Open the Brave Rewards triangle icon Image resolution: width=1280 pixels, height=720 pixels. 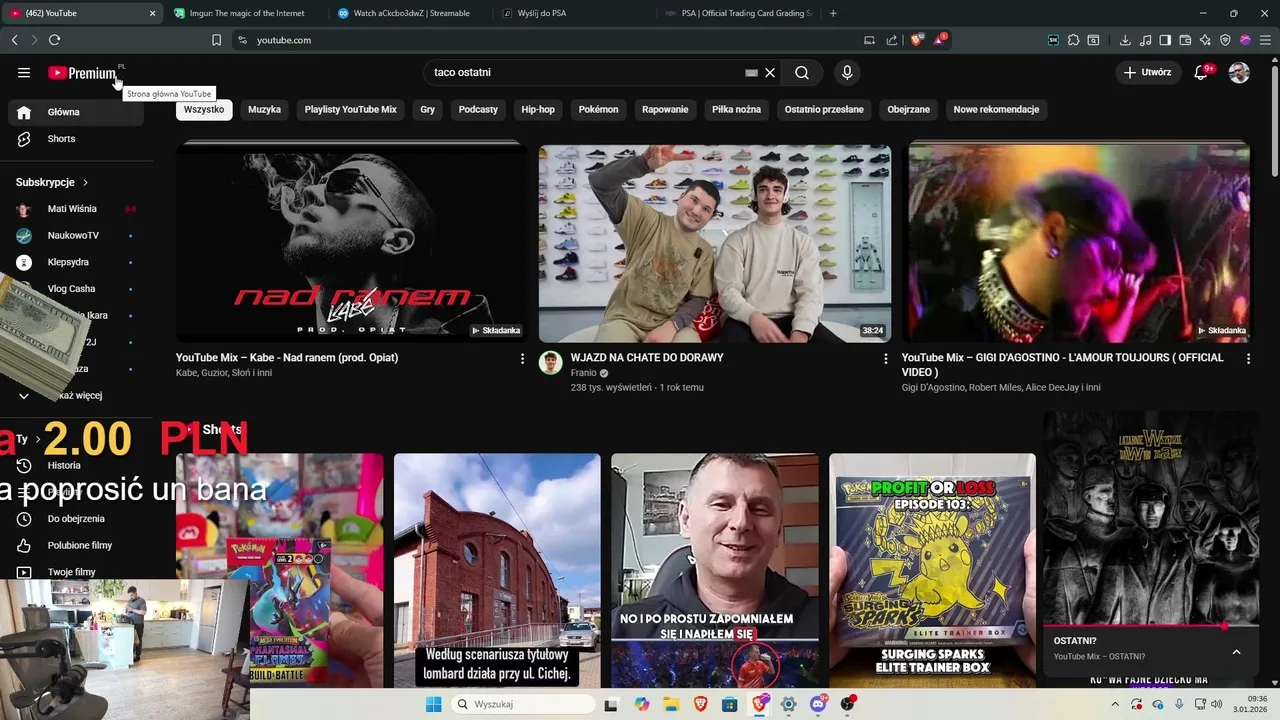[x=939, y=40]
